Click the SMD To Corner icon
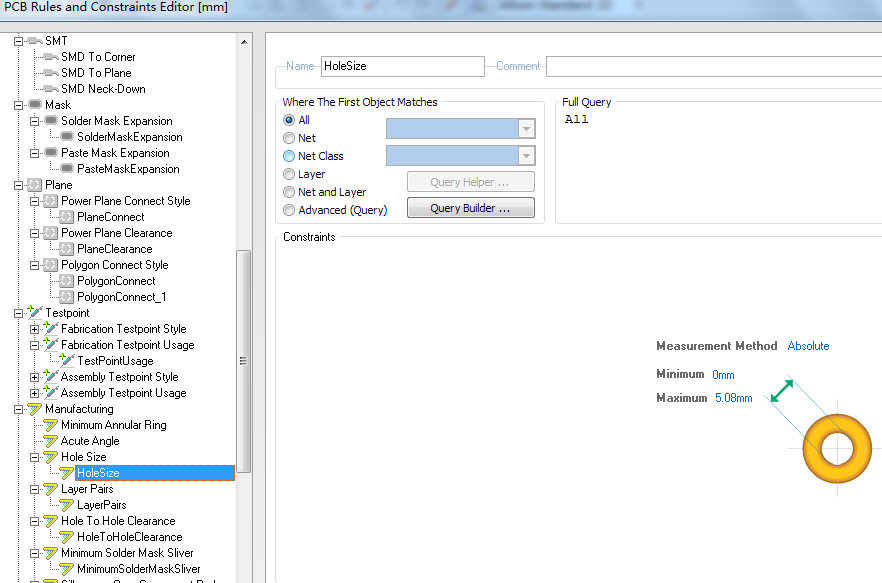The image size is (882, 583). [x=51, y=57]
